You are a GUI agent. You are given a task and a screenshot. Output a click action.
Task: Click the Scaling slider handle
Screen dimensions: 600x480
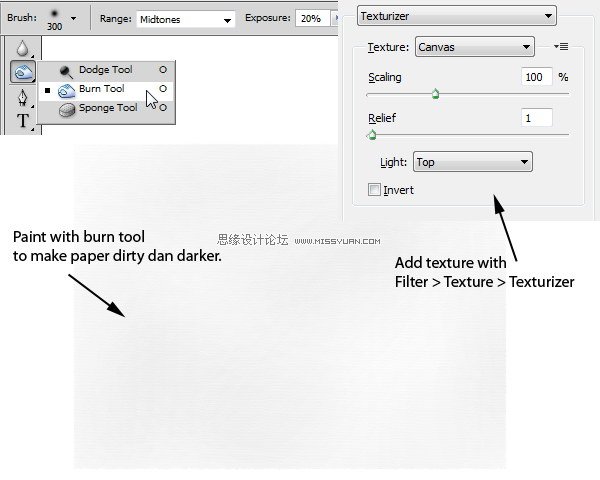coord(435,94)
